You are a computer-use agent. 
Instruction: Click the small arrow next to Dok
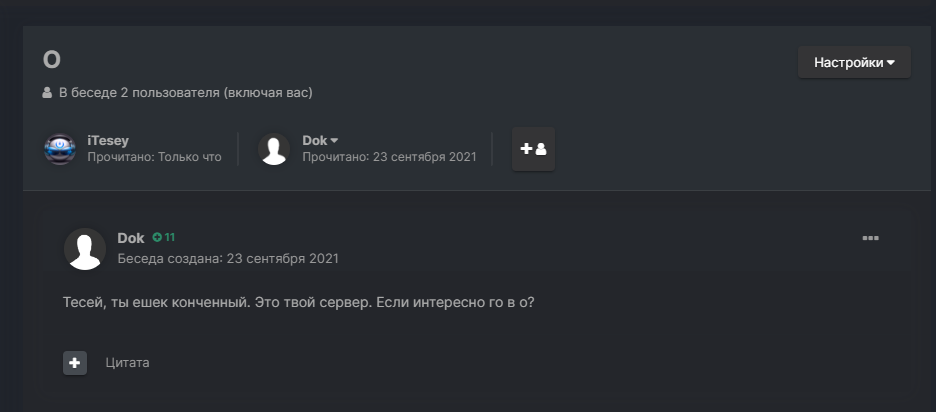(334, 141)
